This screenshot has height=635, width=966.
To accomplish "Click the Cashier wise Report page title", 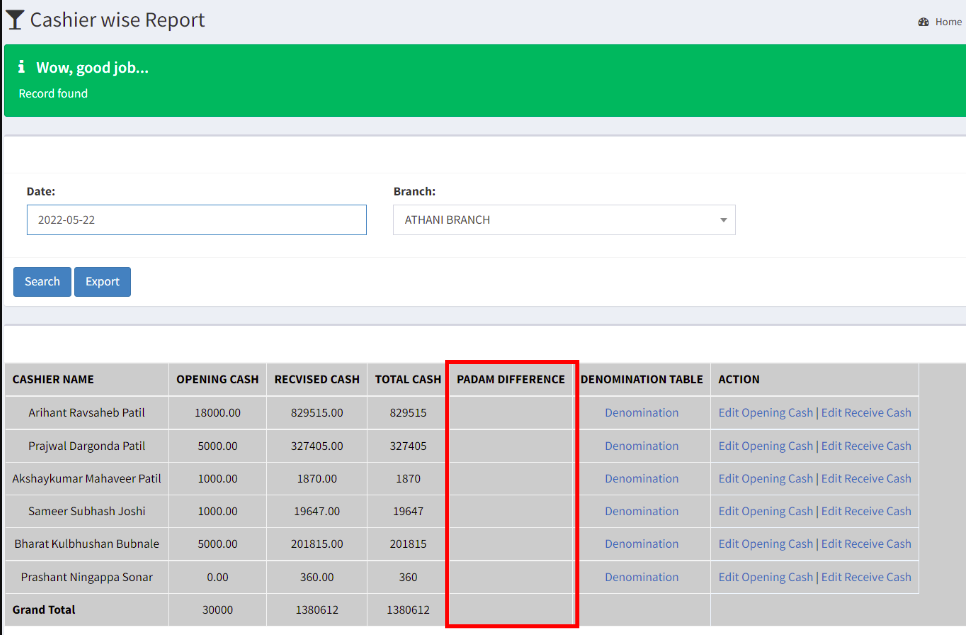I will [x=117, y=20].
